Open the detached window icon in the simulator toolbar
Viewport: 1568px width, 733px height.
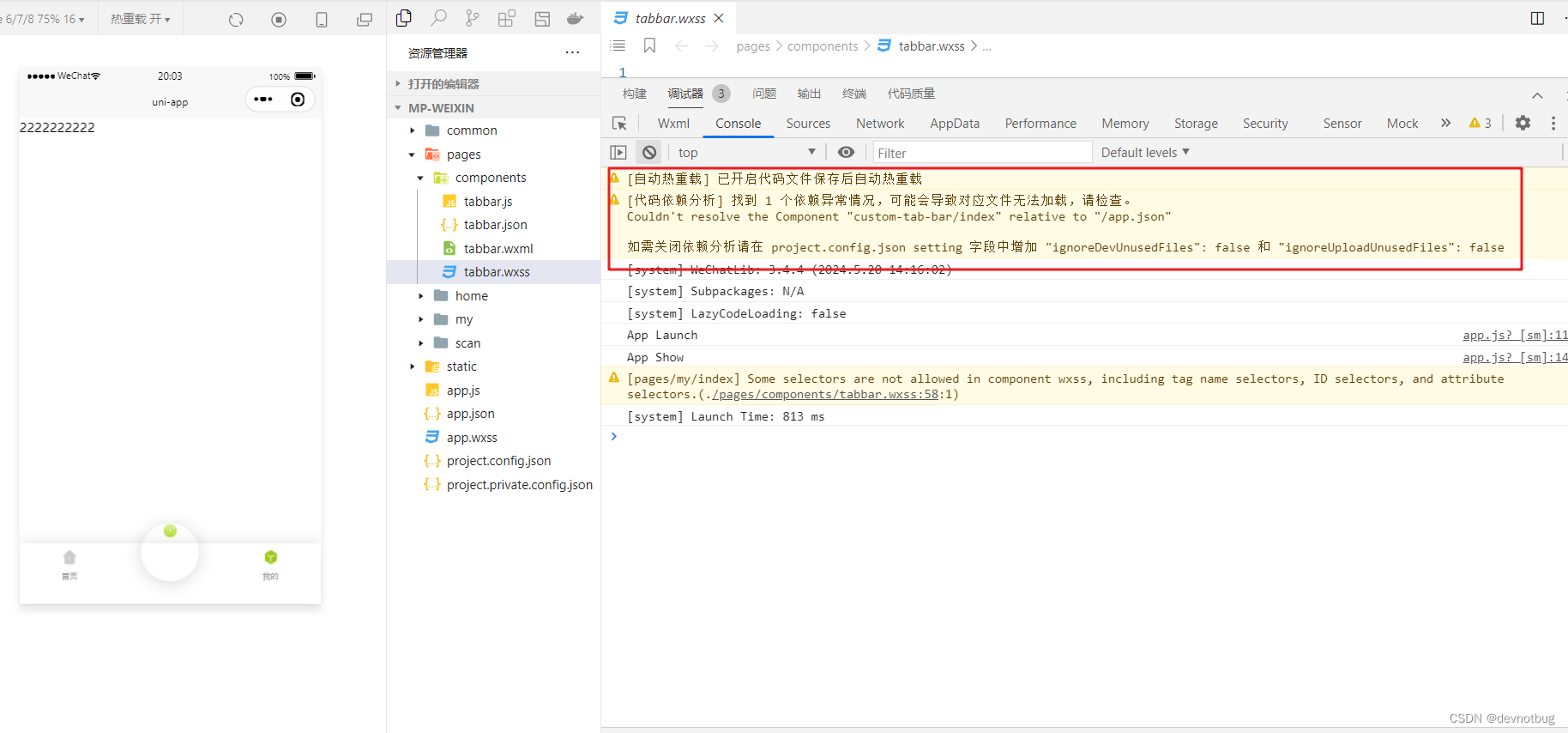click(x=365, y=20)
